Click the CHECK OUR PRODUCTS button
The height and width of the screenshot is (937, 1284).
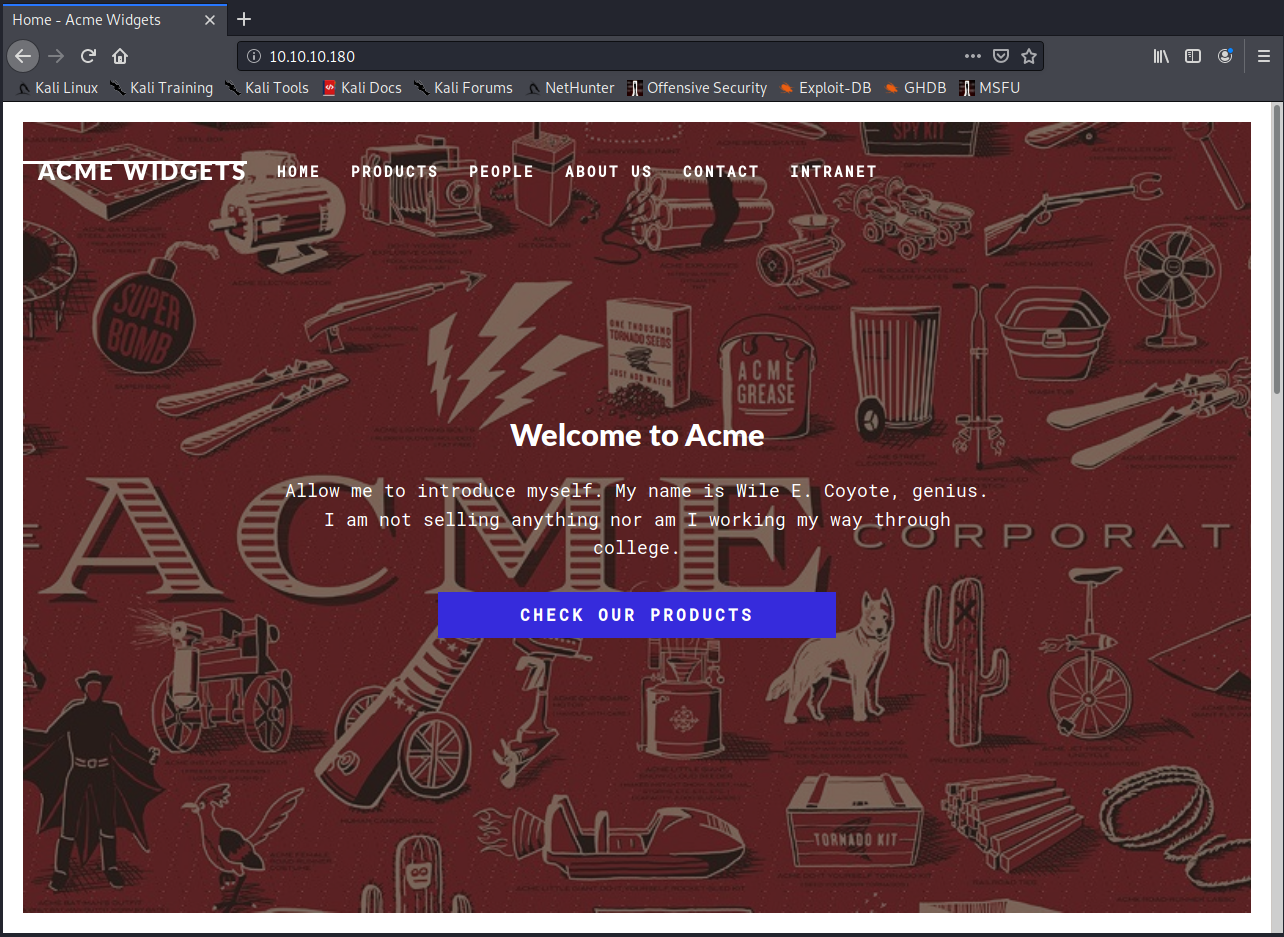tap(636, 614)
